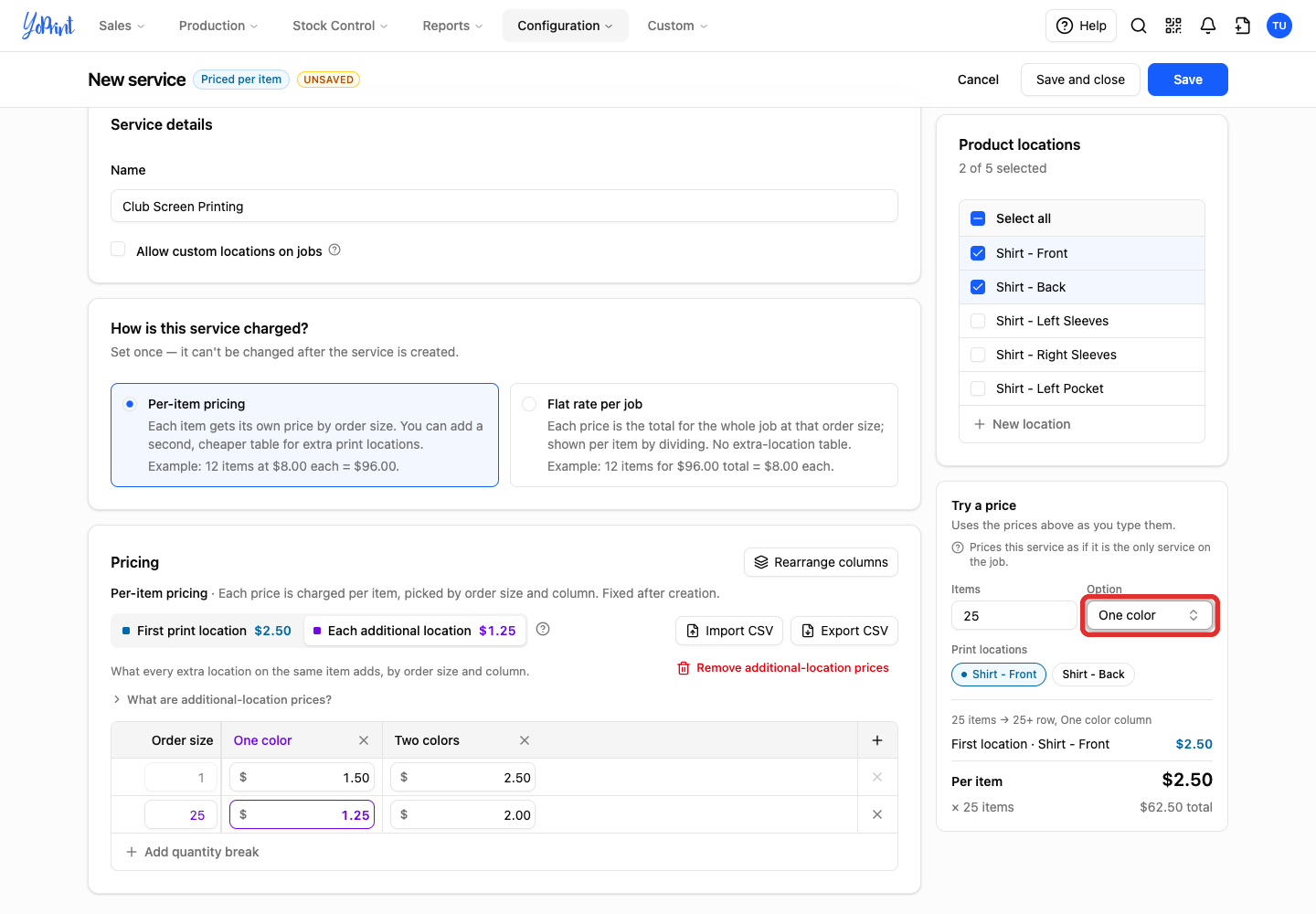Click Add quantity break
Screen dimensions: 1316x914
click(x=193, y=852)
